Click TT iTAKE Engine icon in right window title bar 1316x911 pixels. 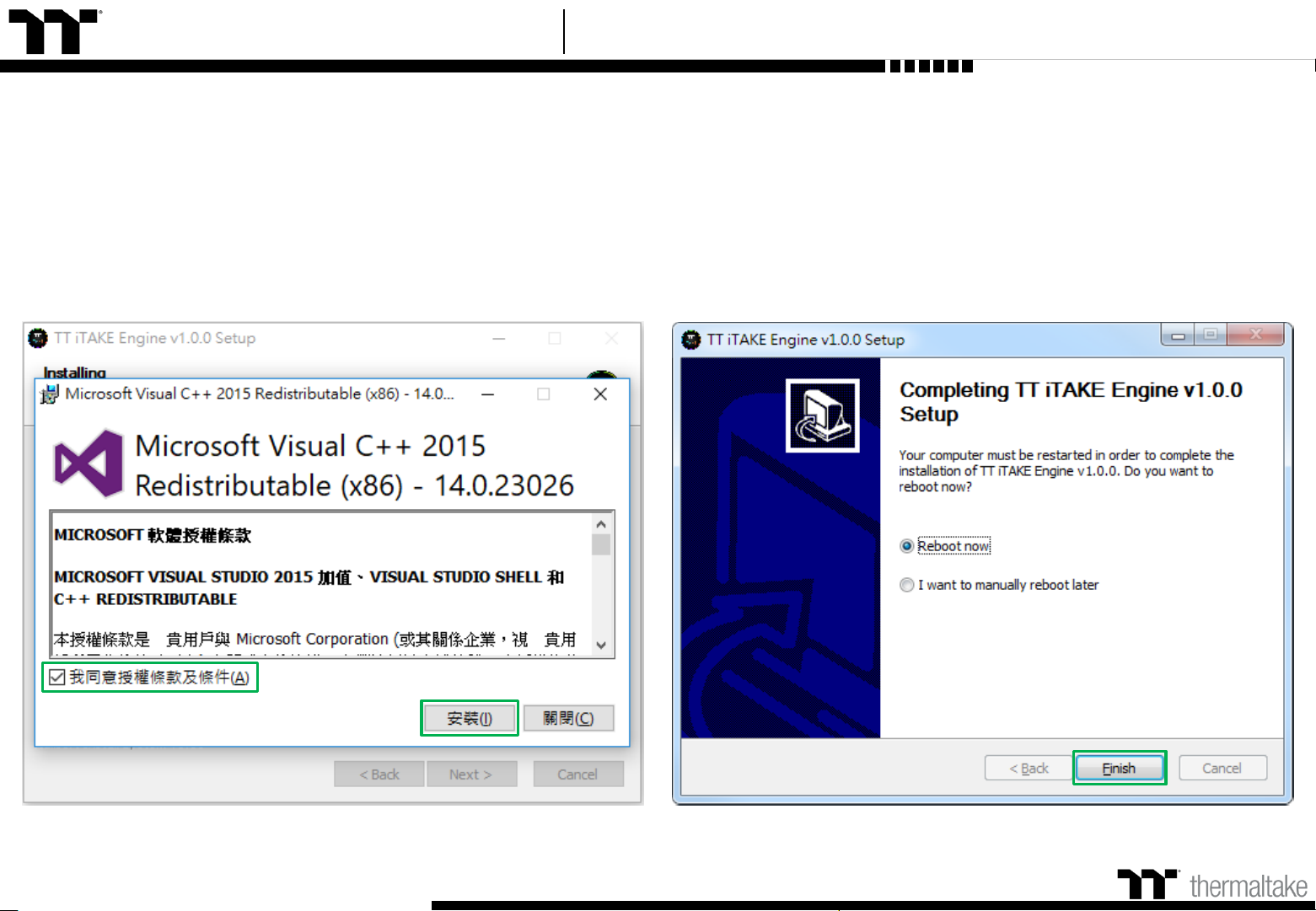tap(691, 340)
